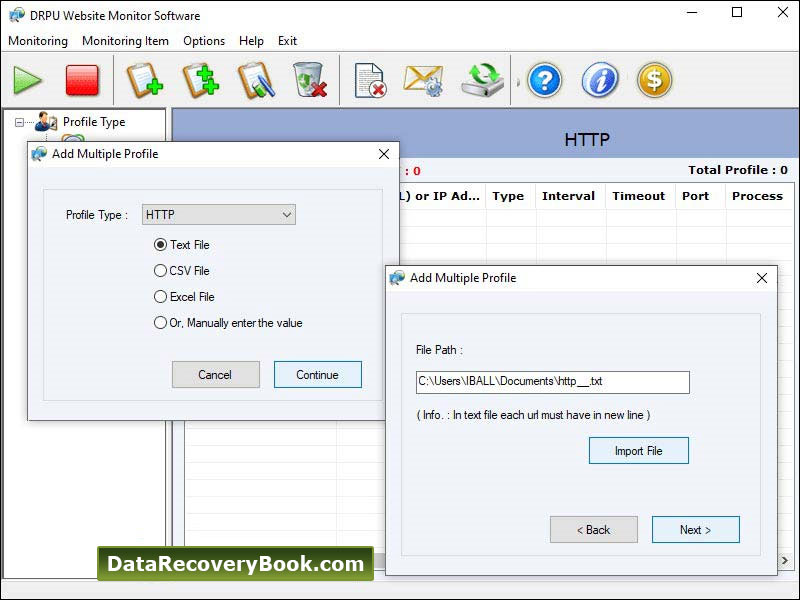
Task: Click the HTTP panel heading
Action: pos(587,140)
